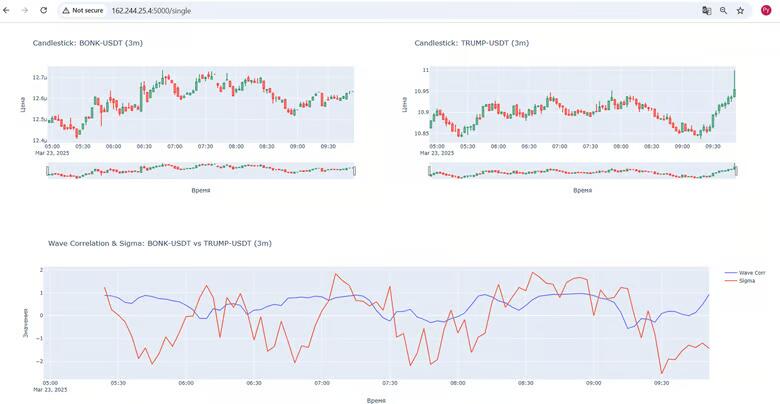Click left handle of BONK-USDT range slider

[x=47, y=171]
